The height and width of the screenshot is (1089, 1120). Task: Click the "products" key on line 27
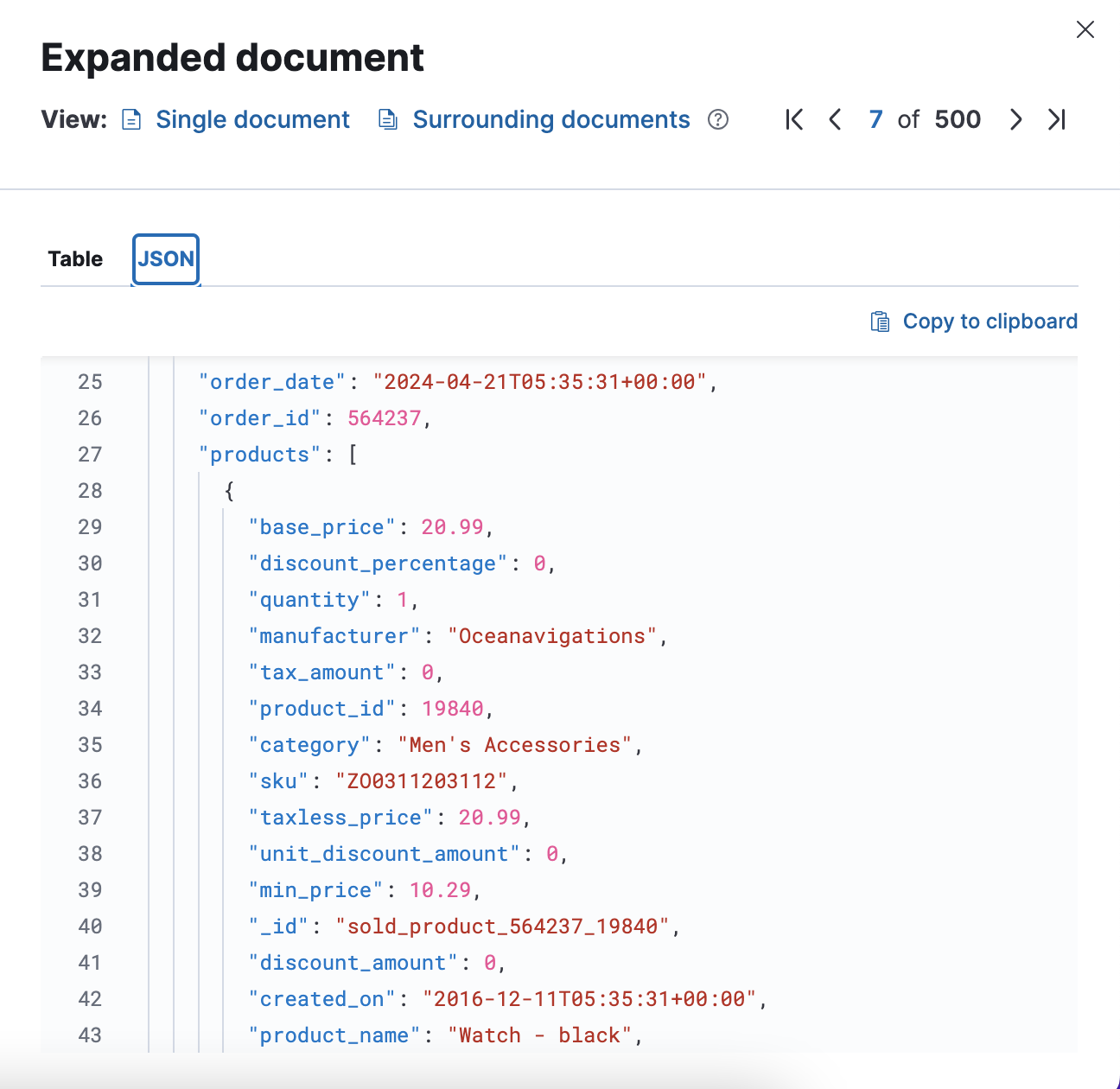260,455
